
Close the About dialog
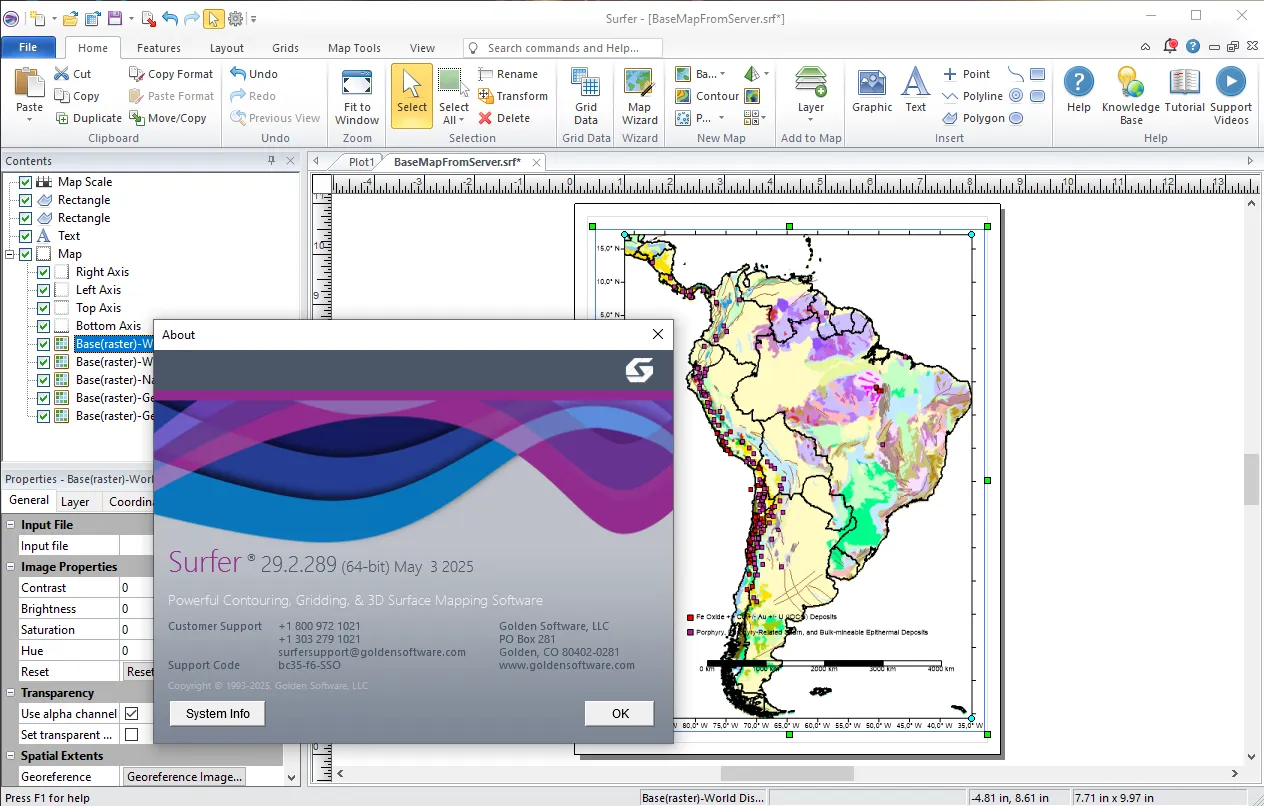[657, 334]
